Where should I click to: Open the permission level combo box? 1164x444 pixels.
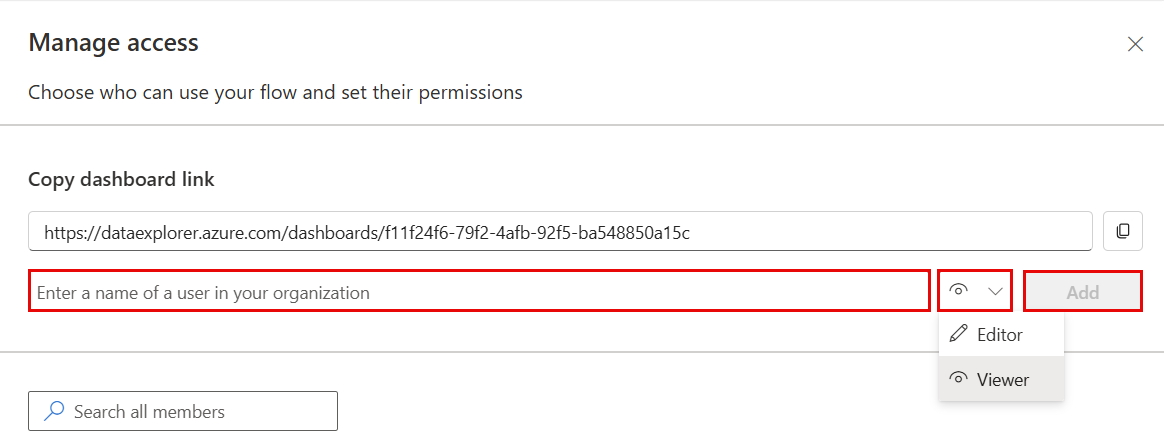tap(976, 291)
